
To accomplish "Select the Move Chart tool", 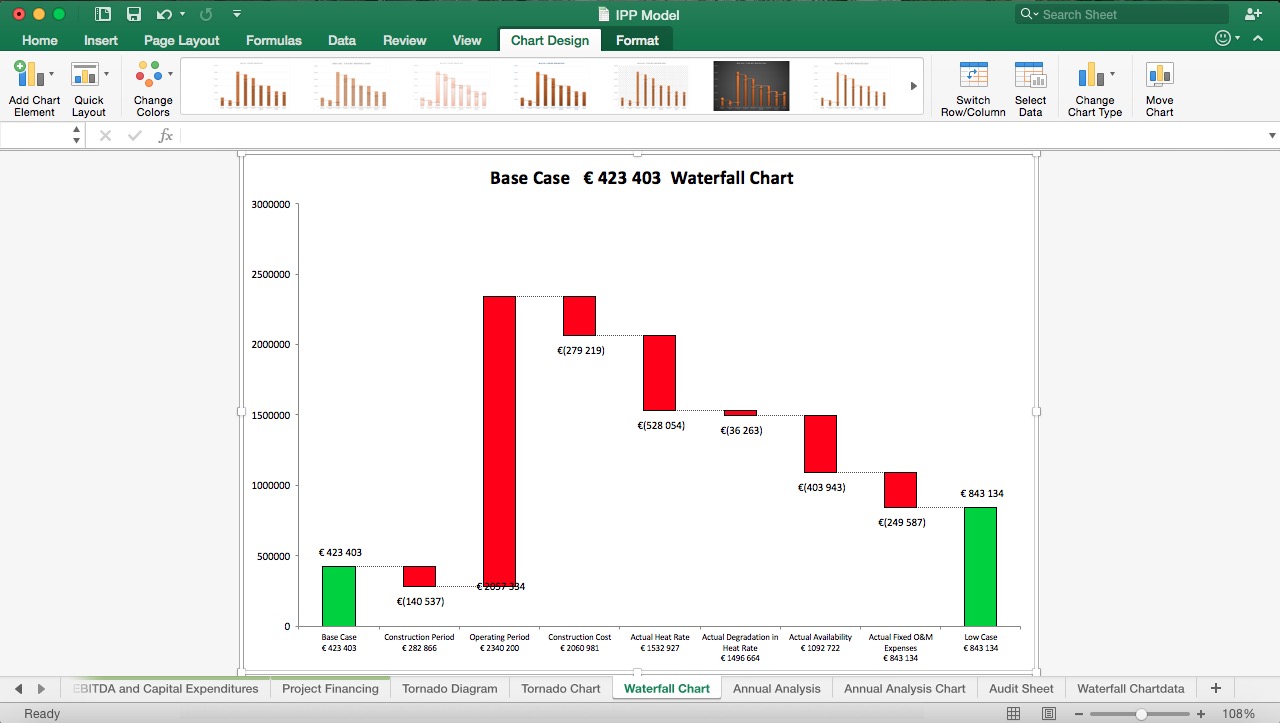I will coord(1159,85).
